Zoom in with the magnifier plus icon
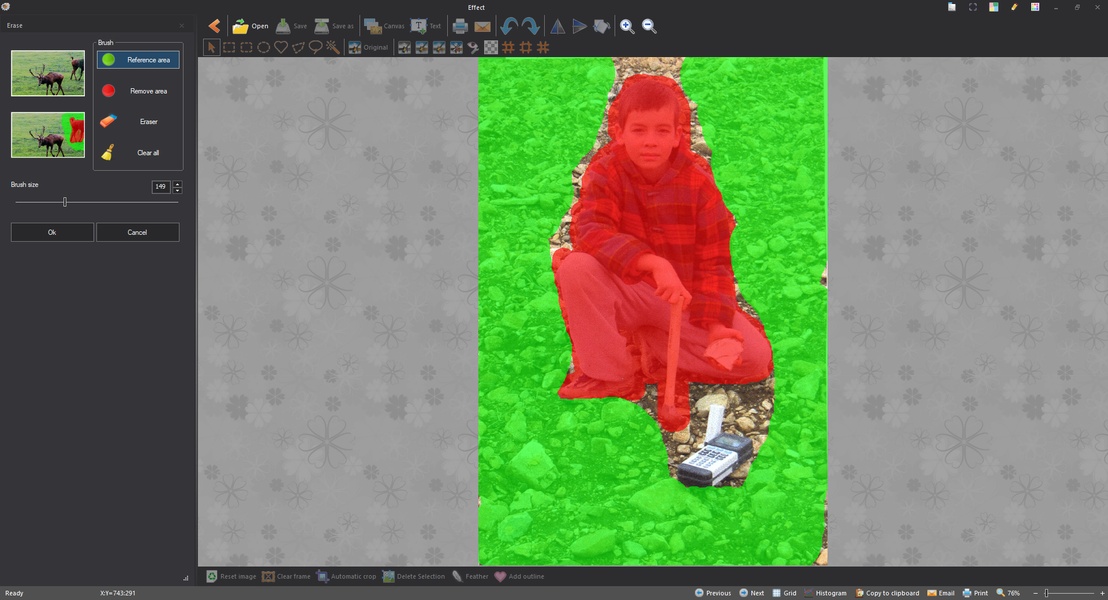This screenshot has width=1108, height=600. coord(627,26)
